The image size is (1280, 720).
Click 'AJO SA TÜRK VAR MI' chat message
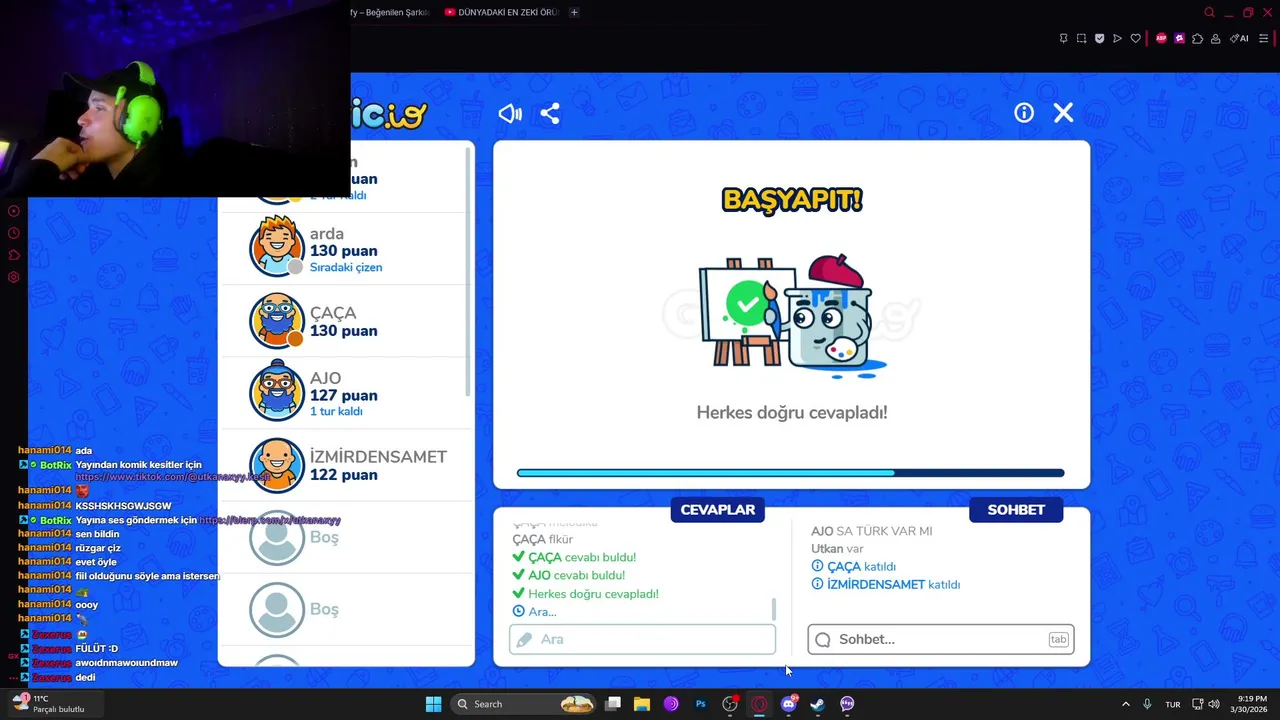(872, 531)
